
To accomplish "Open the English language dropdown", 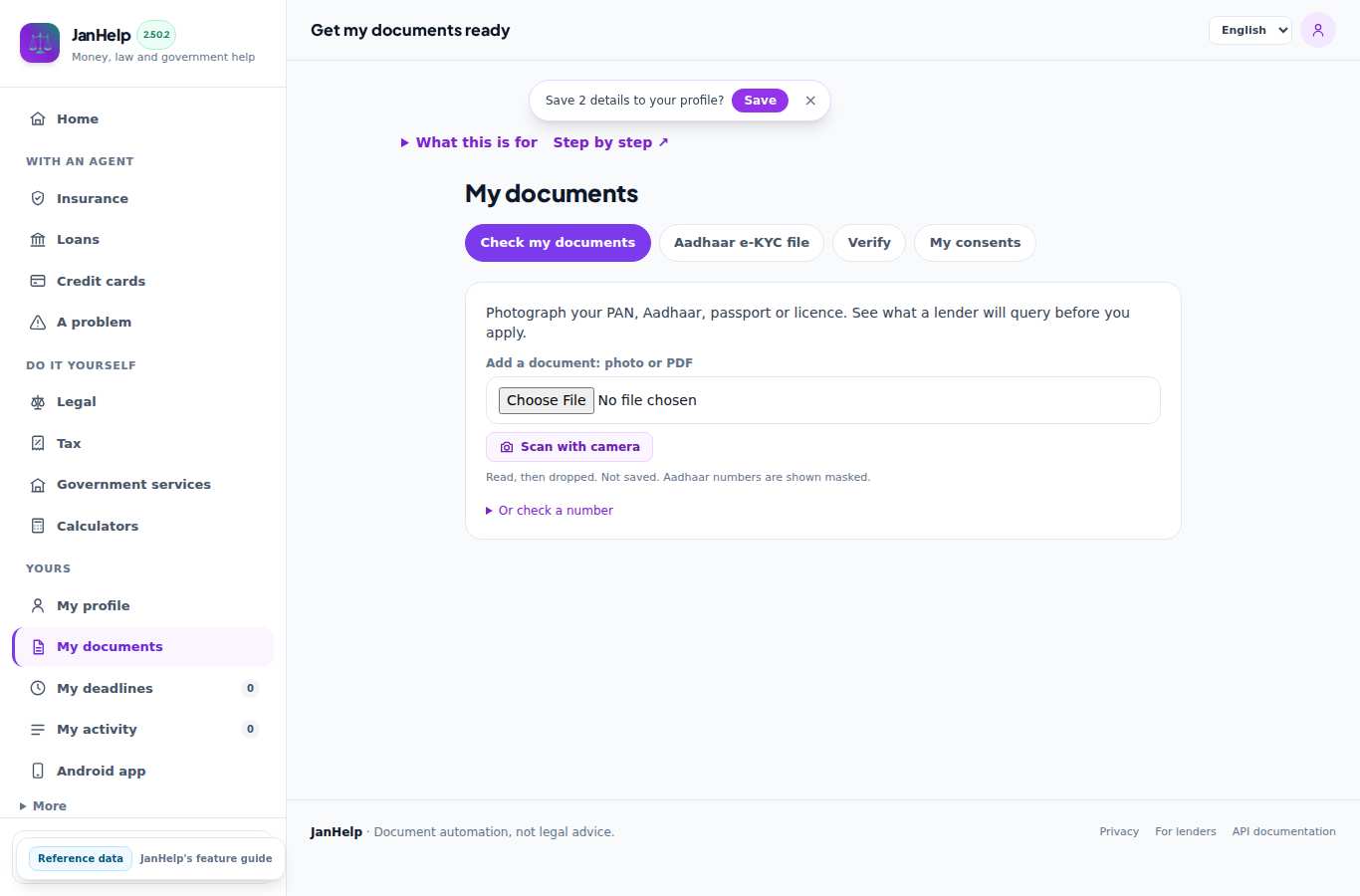I will 1250,30.
